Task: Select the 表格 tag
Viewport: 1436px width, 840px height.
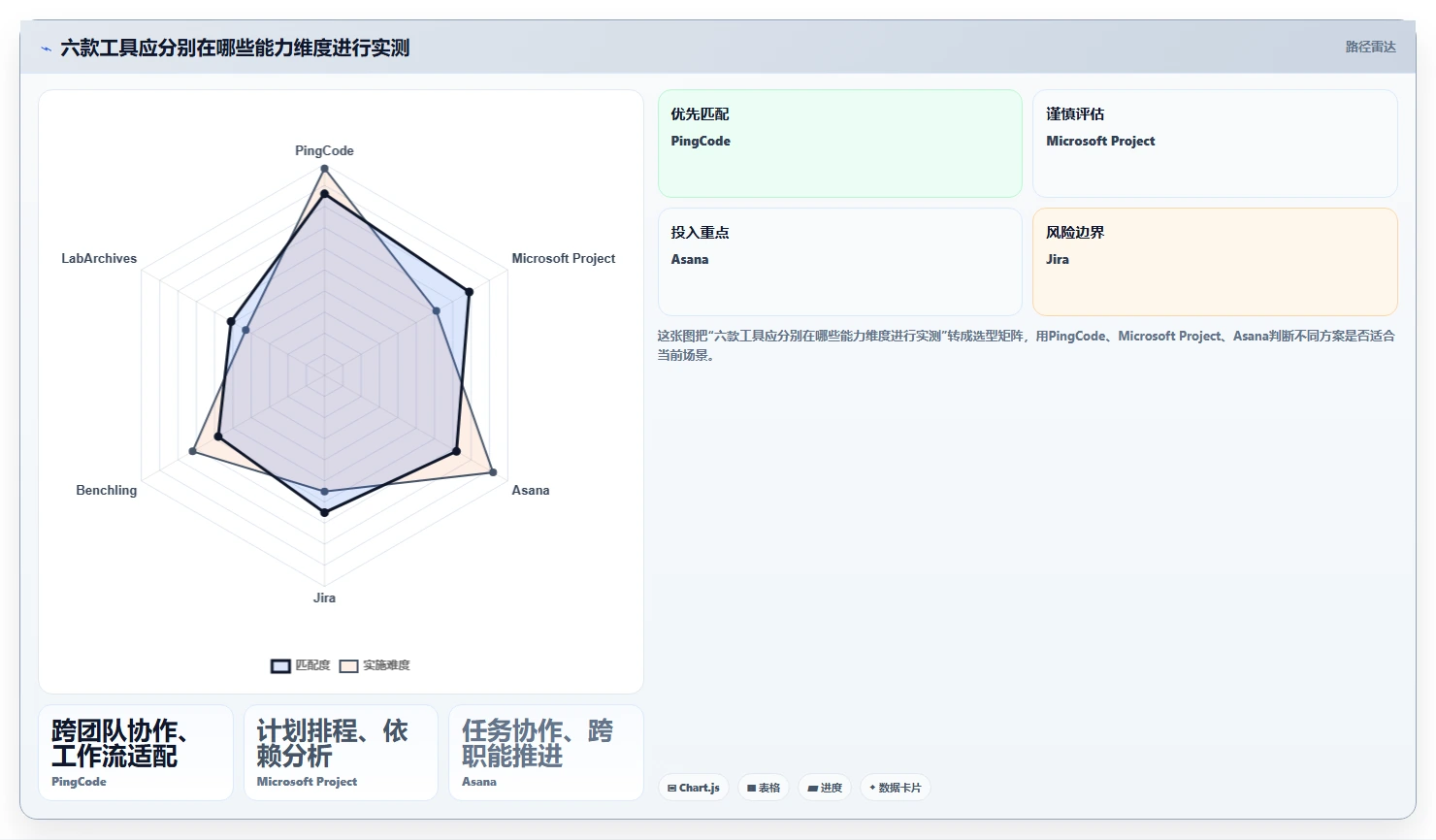Action: tap(764, 788)
